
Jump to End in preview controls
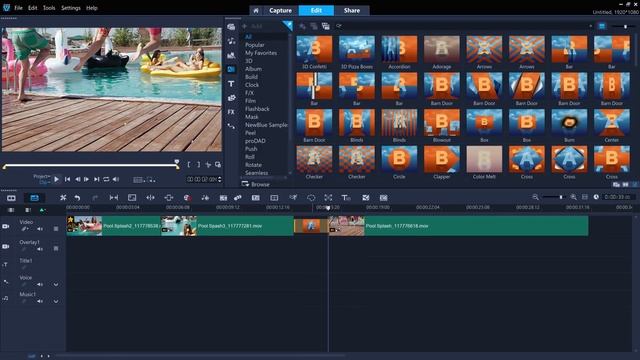point(96,179)
